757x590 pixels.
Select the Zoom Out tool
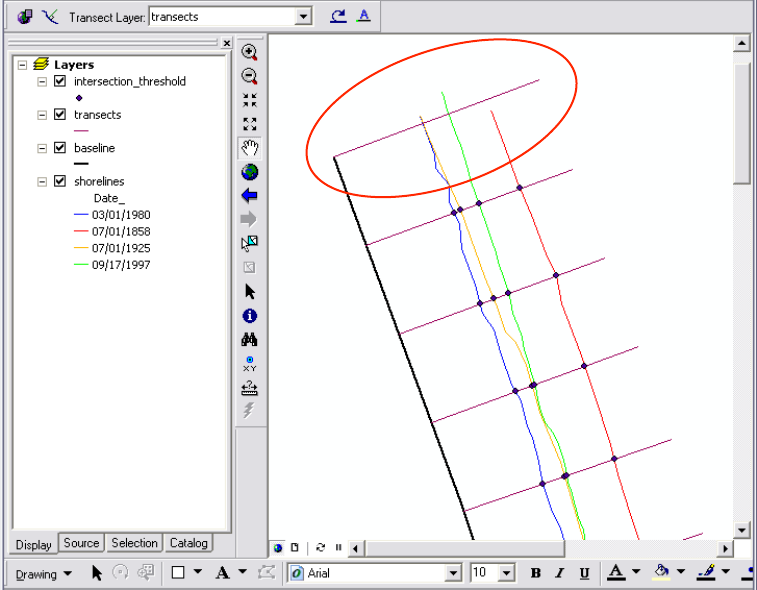pos(250,76)
